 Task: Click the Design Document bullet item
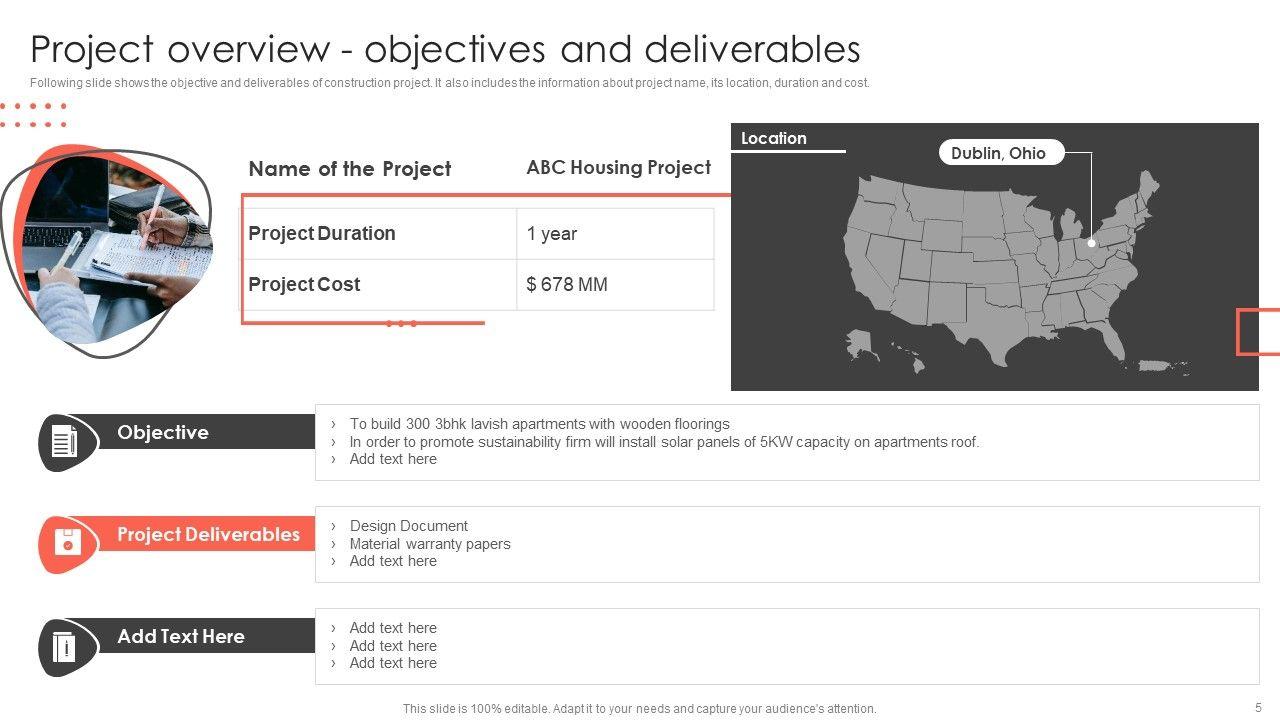point(408,526)
